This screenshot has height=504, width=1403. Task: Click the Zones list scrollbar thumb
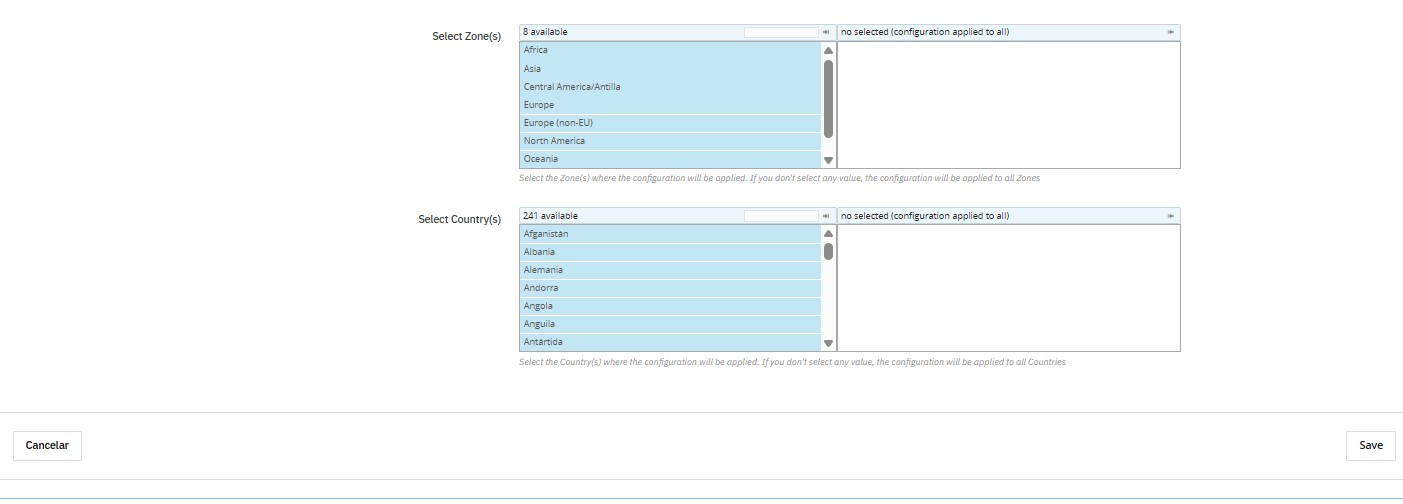[828, 98]
